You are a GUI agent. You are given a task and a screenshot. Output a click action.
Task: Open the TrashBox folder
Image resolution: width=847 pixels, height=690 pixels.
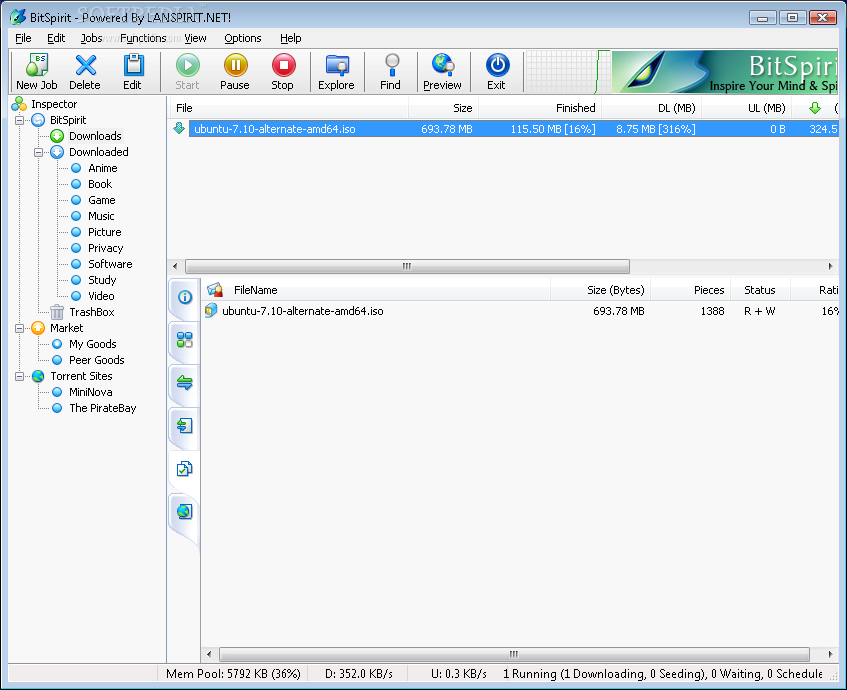coord(91,312)
